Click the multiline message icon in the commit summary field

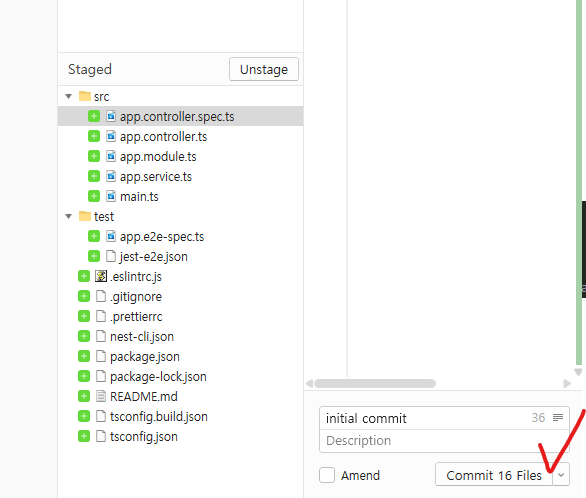[558, 417]
